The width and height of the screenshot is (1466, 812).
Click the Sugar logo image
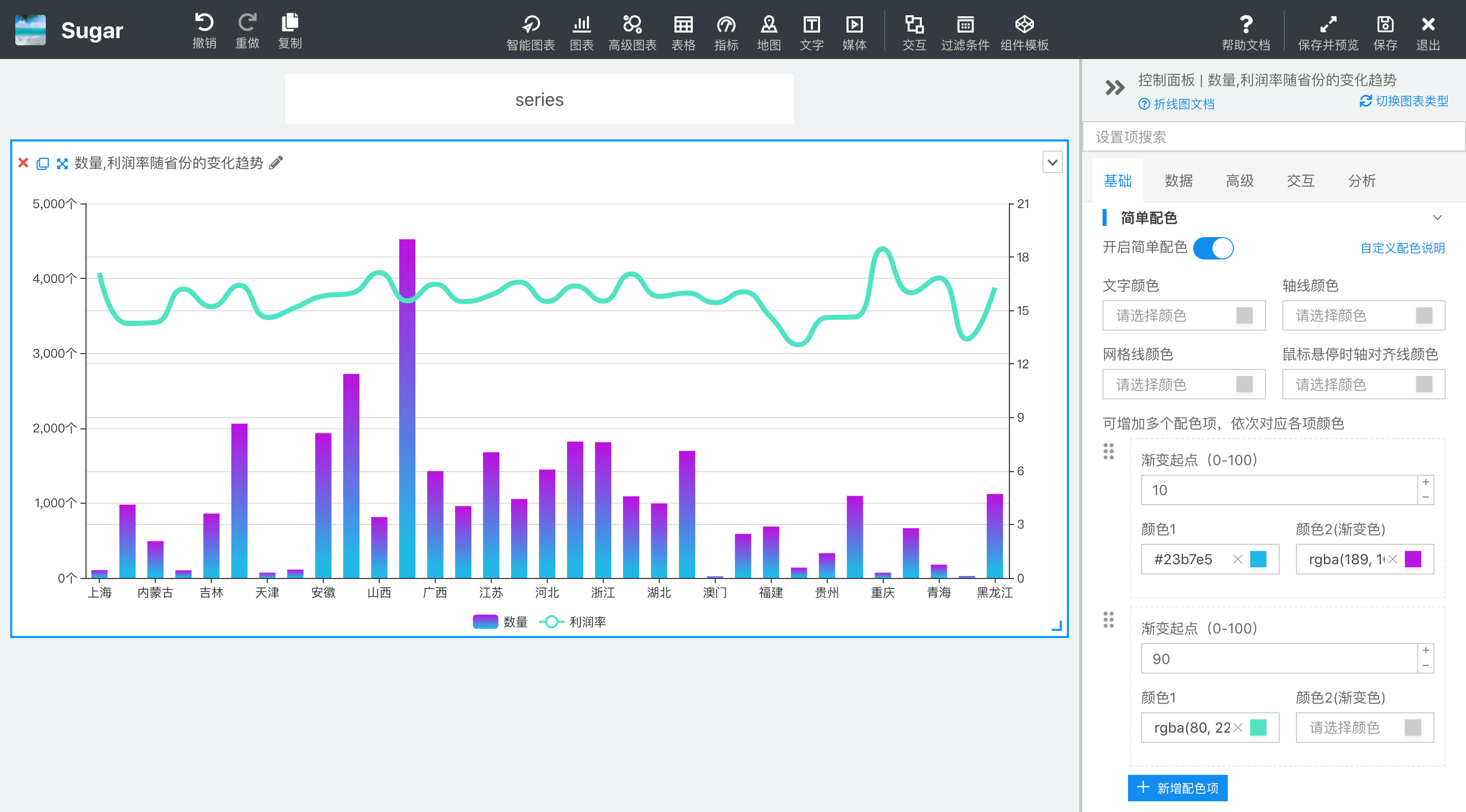click(30, 30)
